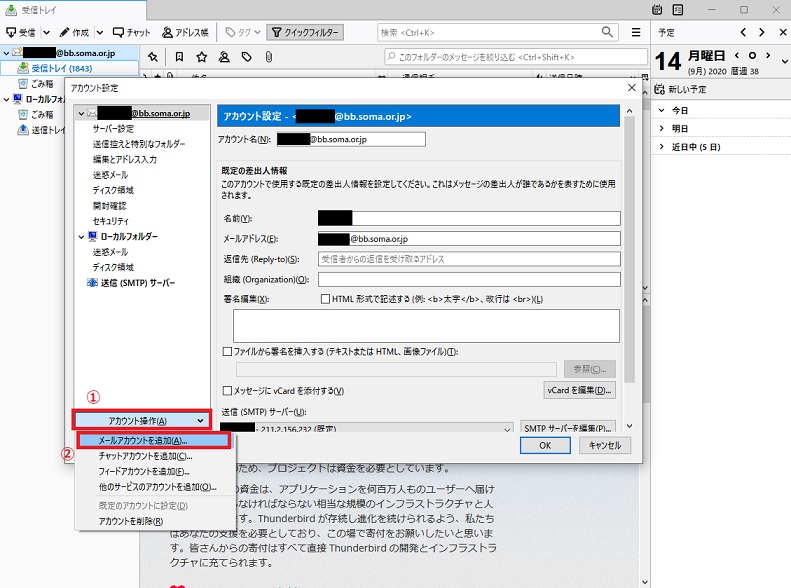
Task: Select Disk Space (ディスク領域) under mail account
Action: pos(113,190)
